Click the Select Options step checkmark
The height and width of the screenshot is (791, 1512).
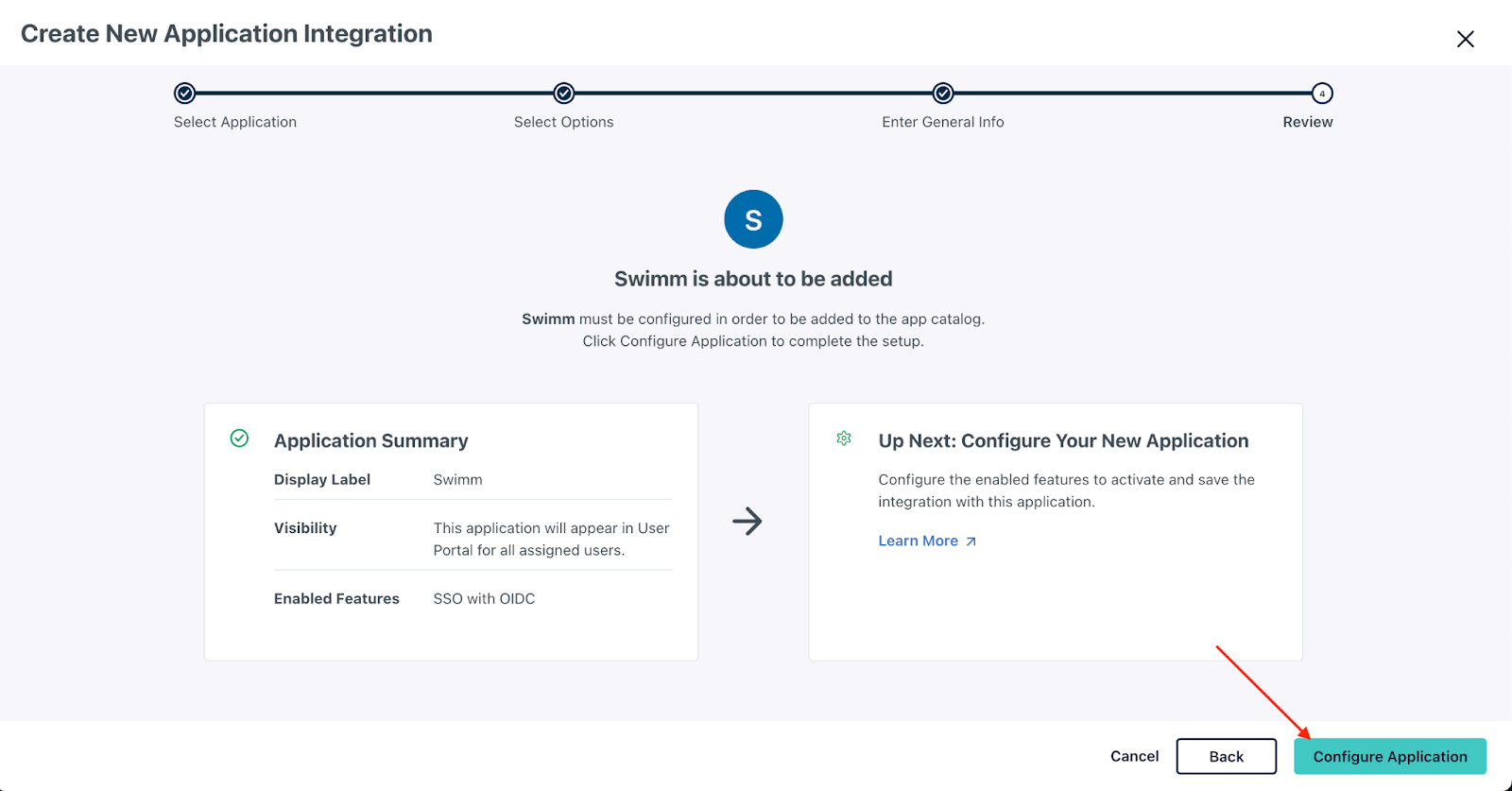(564, 94)
